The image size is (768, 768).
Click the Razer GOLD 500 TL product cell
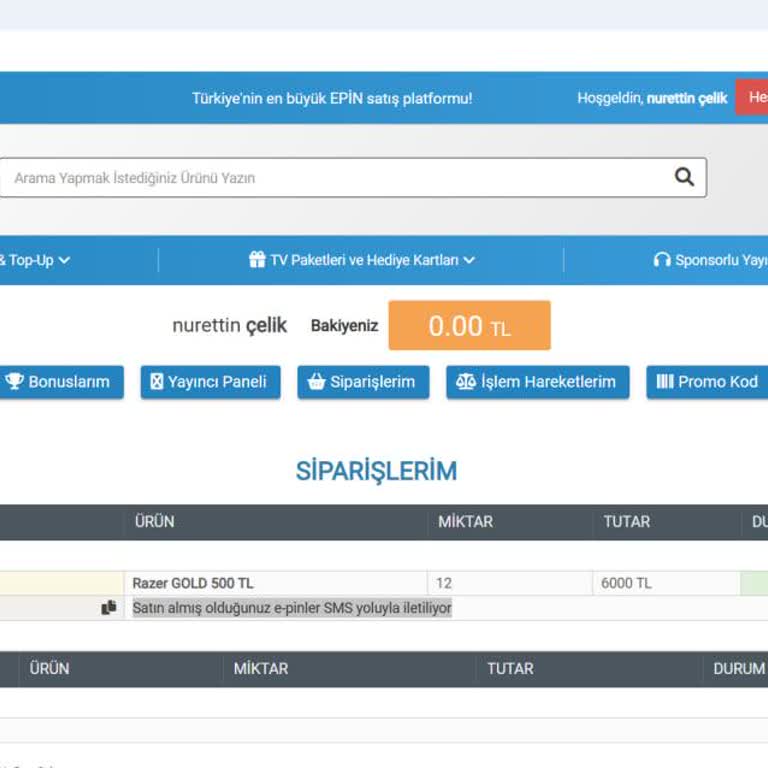276,583
